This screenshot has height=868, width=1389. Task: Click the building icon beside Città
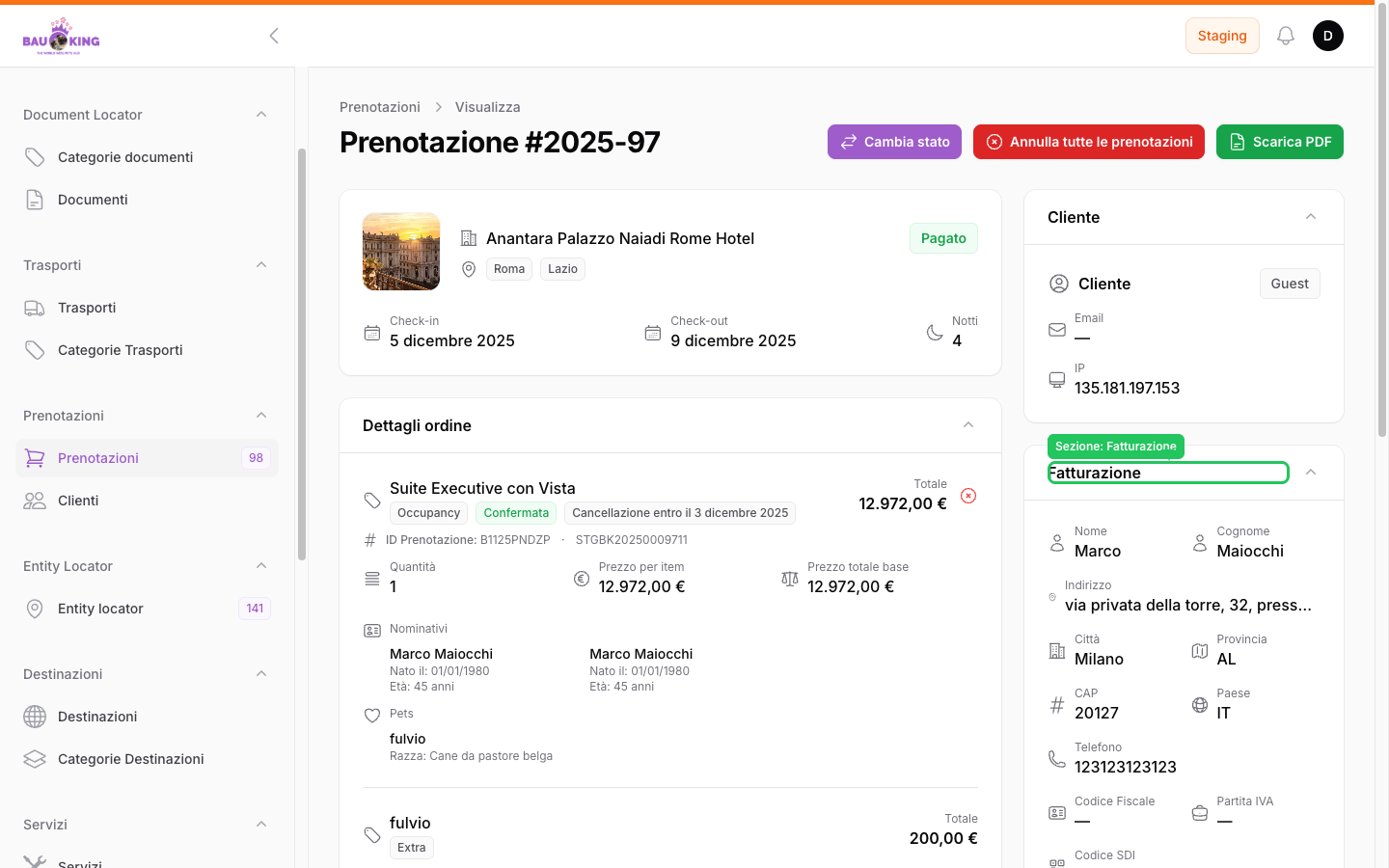[x=1057, y=651]
